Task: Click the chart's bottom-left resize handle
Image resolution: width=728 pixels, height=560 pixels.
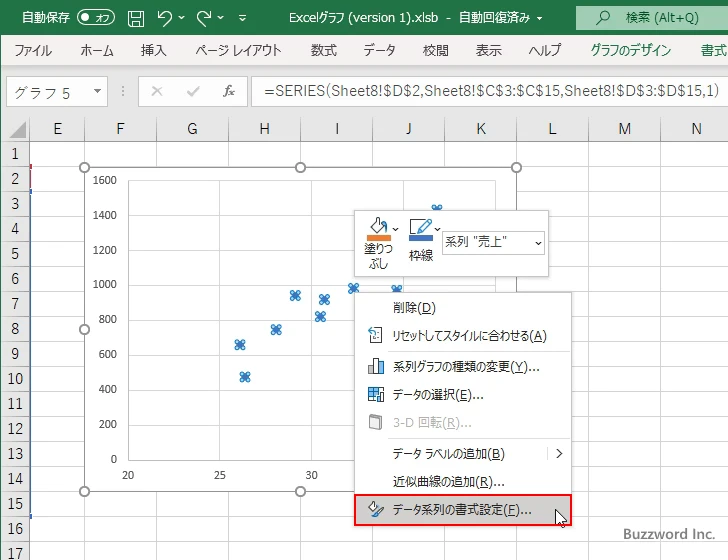Action: coord(84,491)
